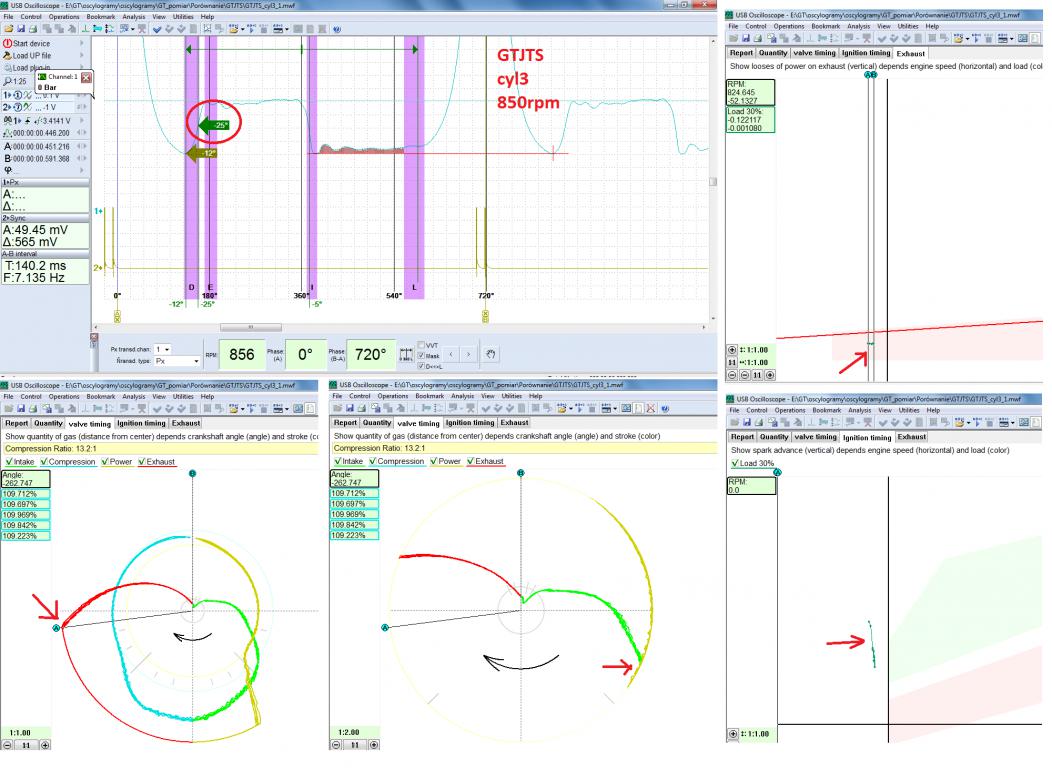Click the olive -12° arrow marker
This screenshot has width=1052, height=768.
pos(201,154)
